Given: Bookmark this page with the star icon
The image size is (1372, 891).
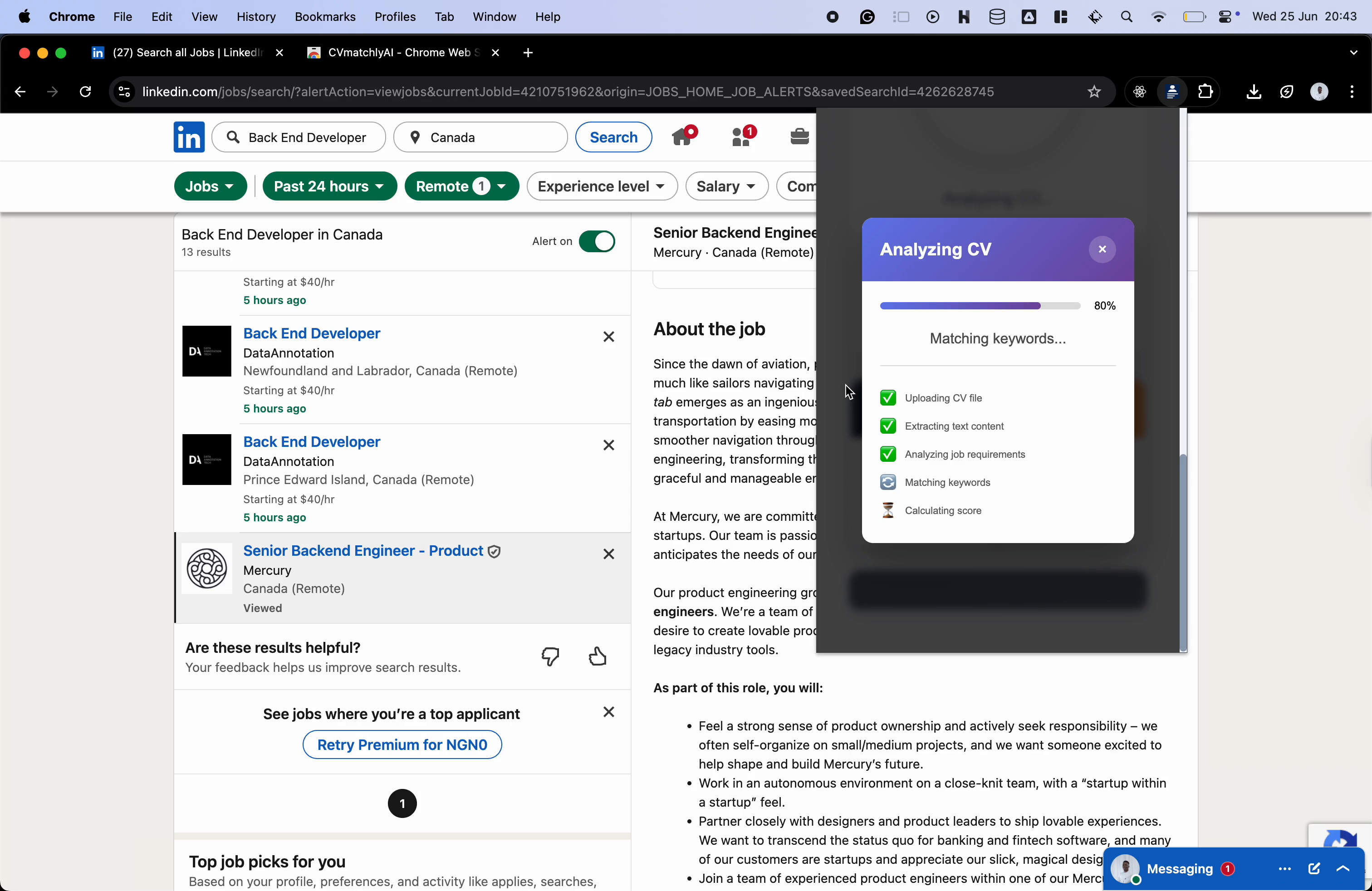Looking at the screenshot, I should pyautogui.click(x=1093, y=92).
